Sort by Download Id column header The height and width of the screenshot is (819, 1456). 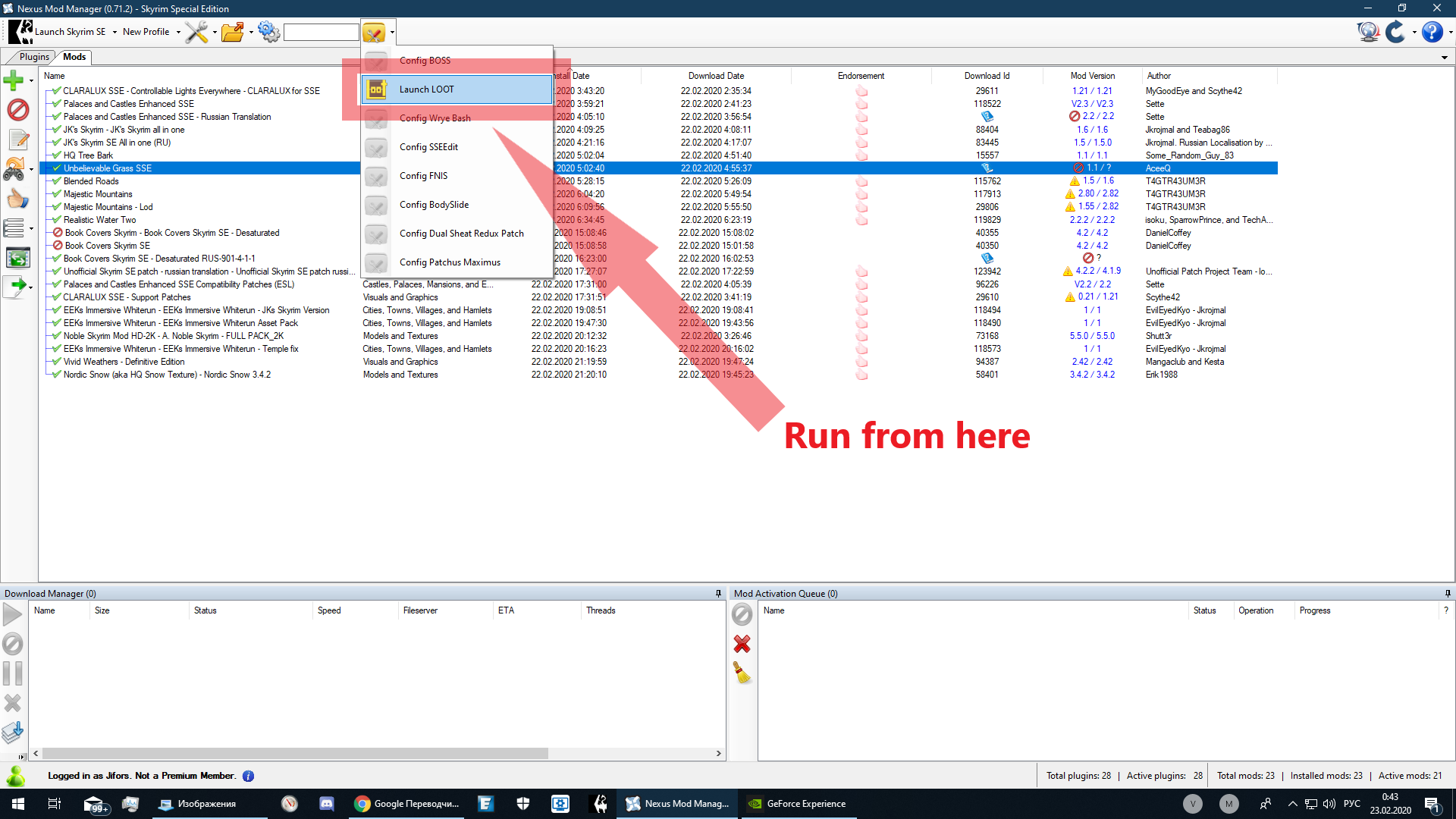point(987,76)
